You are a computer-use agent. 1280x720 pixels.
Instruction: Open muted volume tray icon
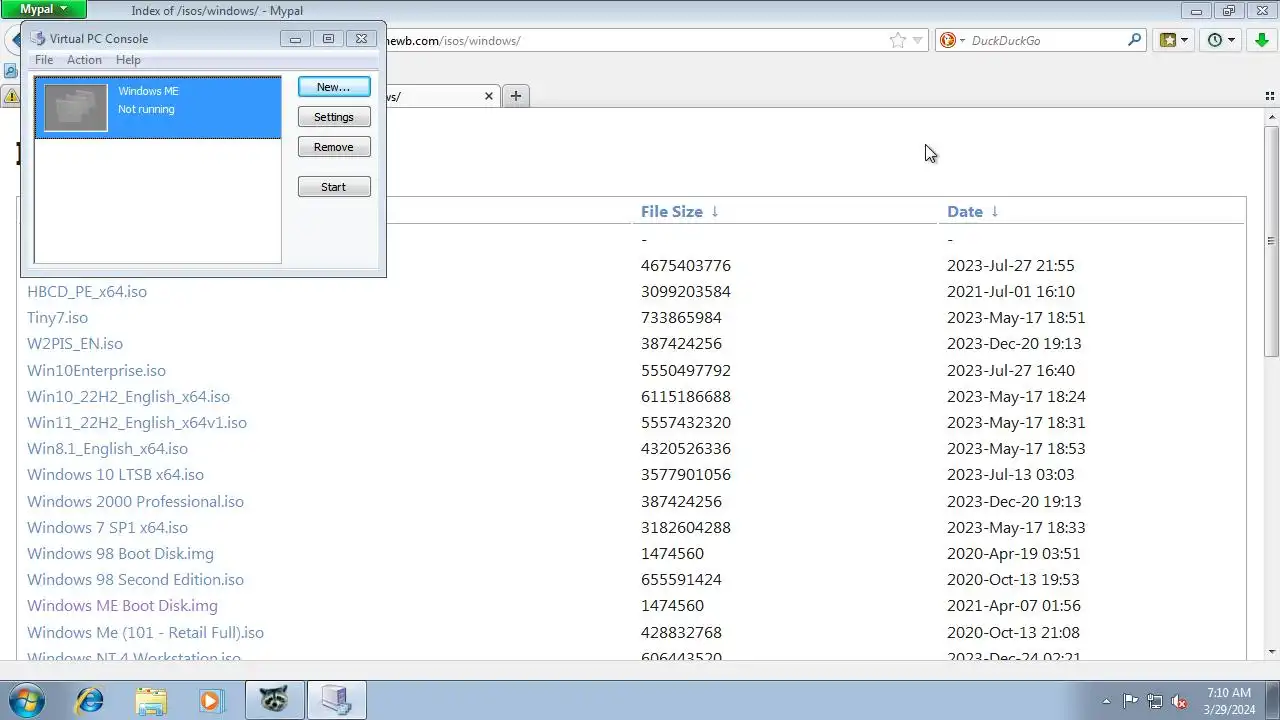[x=1179, y=701]
